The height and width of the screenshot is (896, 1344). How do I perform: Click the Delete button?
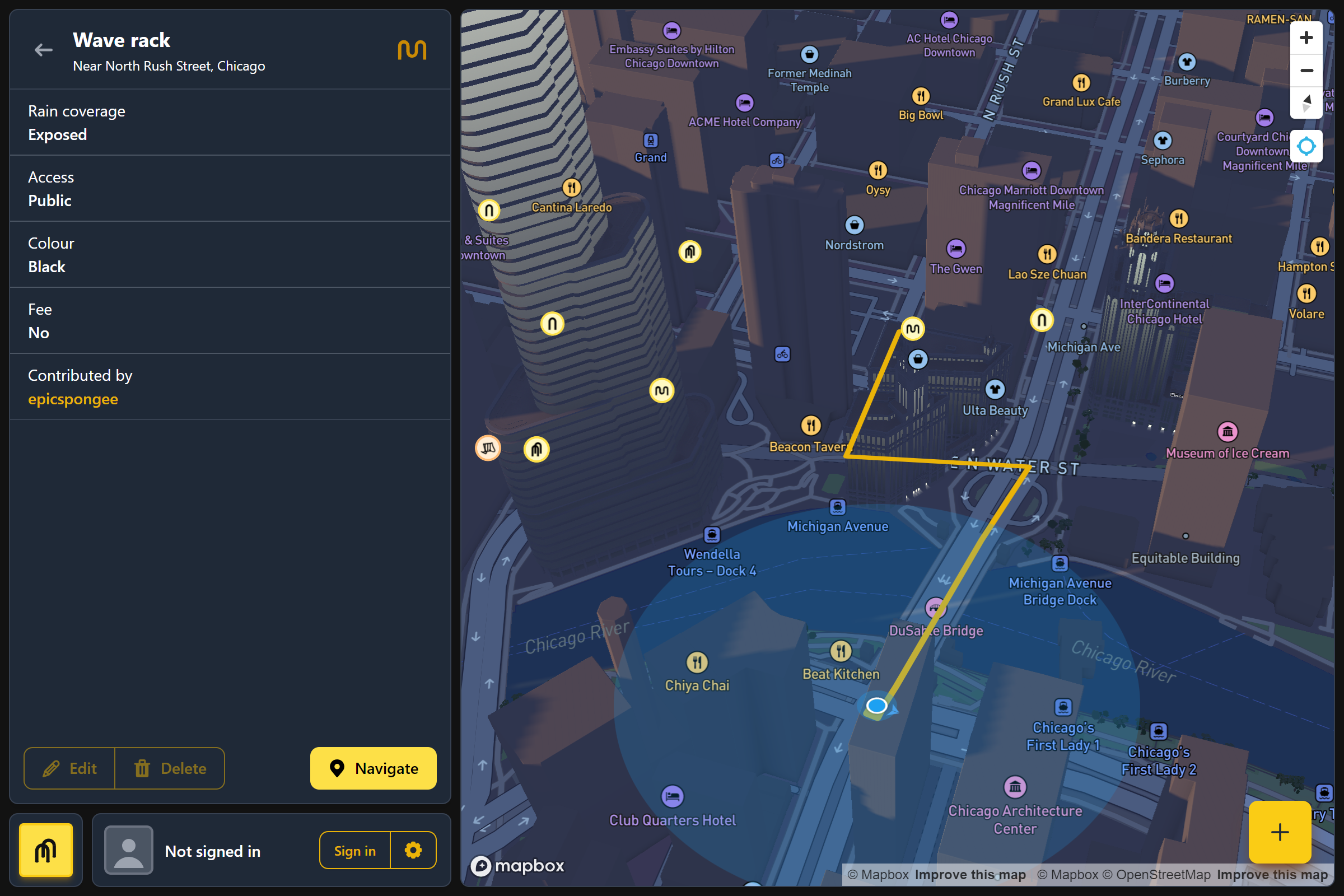[170, 768]
